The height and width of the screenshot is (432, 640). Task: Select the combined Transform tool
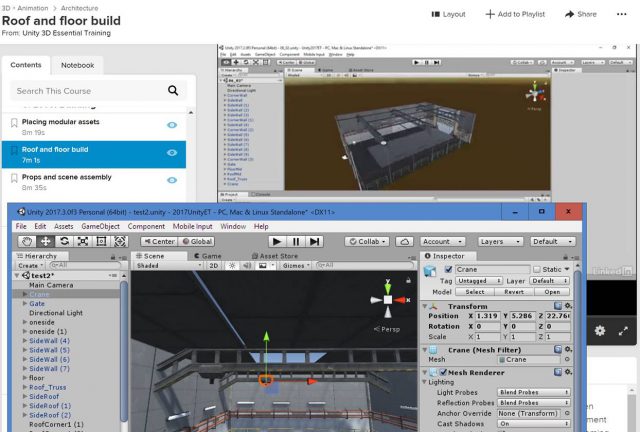pyautogui.click(x=120, y=242)
